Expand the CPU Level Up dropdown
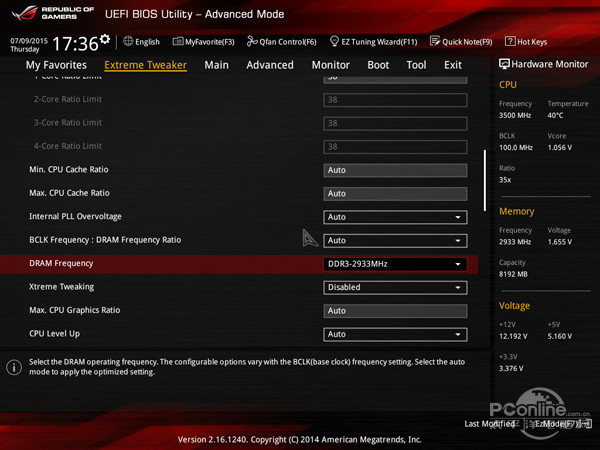The image size is (600, 450). coord(395,334)
